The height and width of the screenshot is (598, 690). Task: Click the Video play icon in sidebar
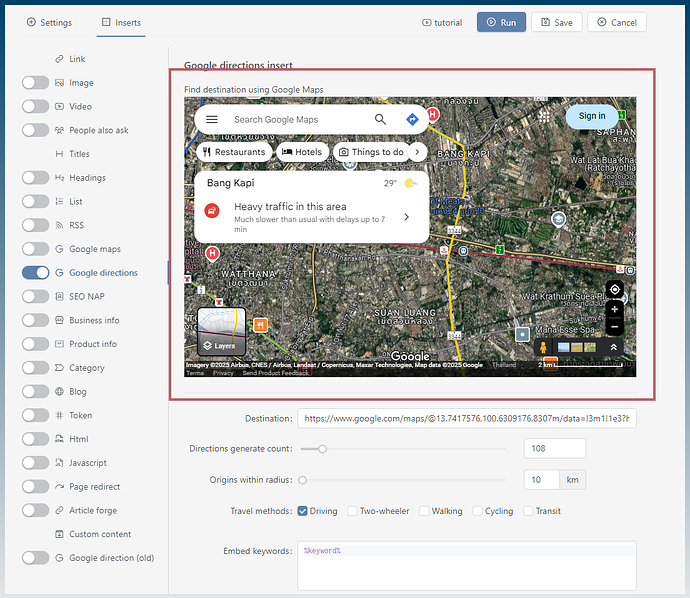coord(59,106)
